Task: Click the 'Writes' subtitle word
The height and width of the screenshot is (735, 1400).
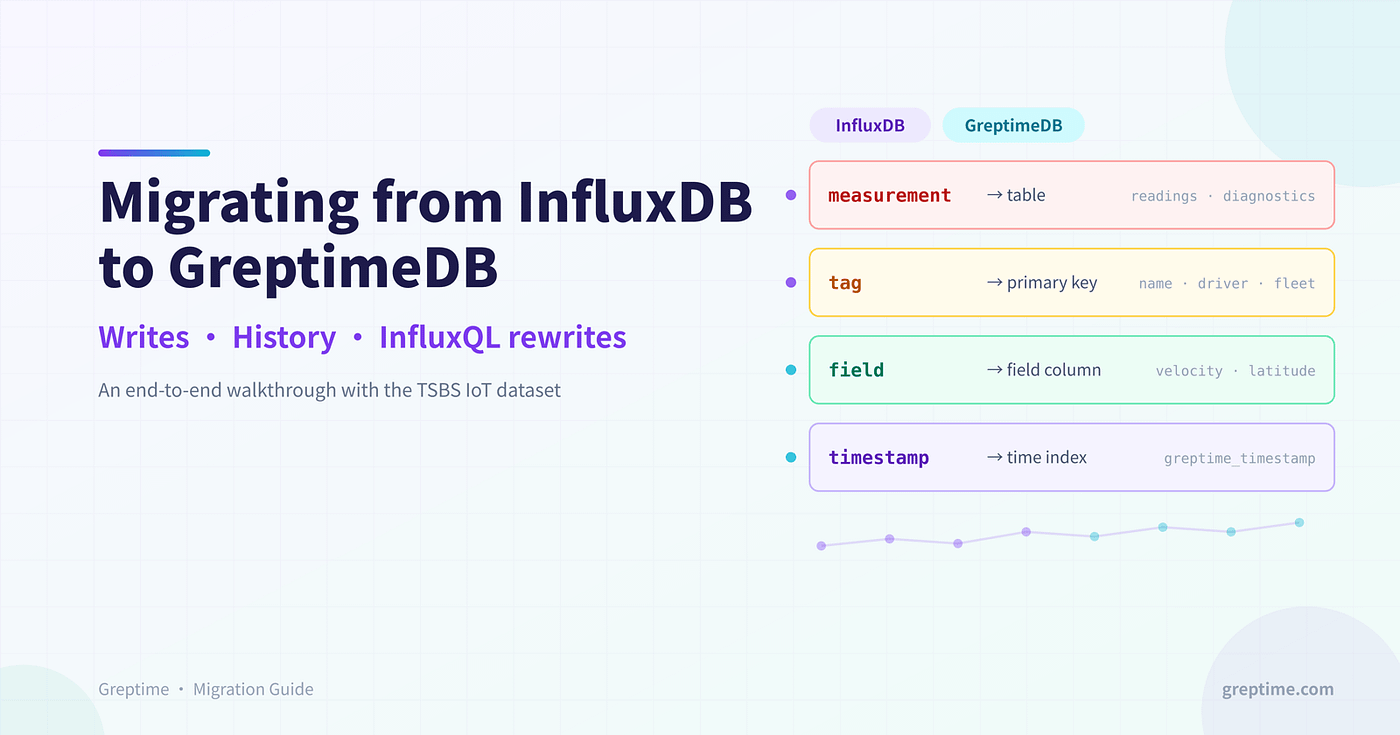Action: 144,337
